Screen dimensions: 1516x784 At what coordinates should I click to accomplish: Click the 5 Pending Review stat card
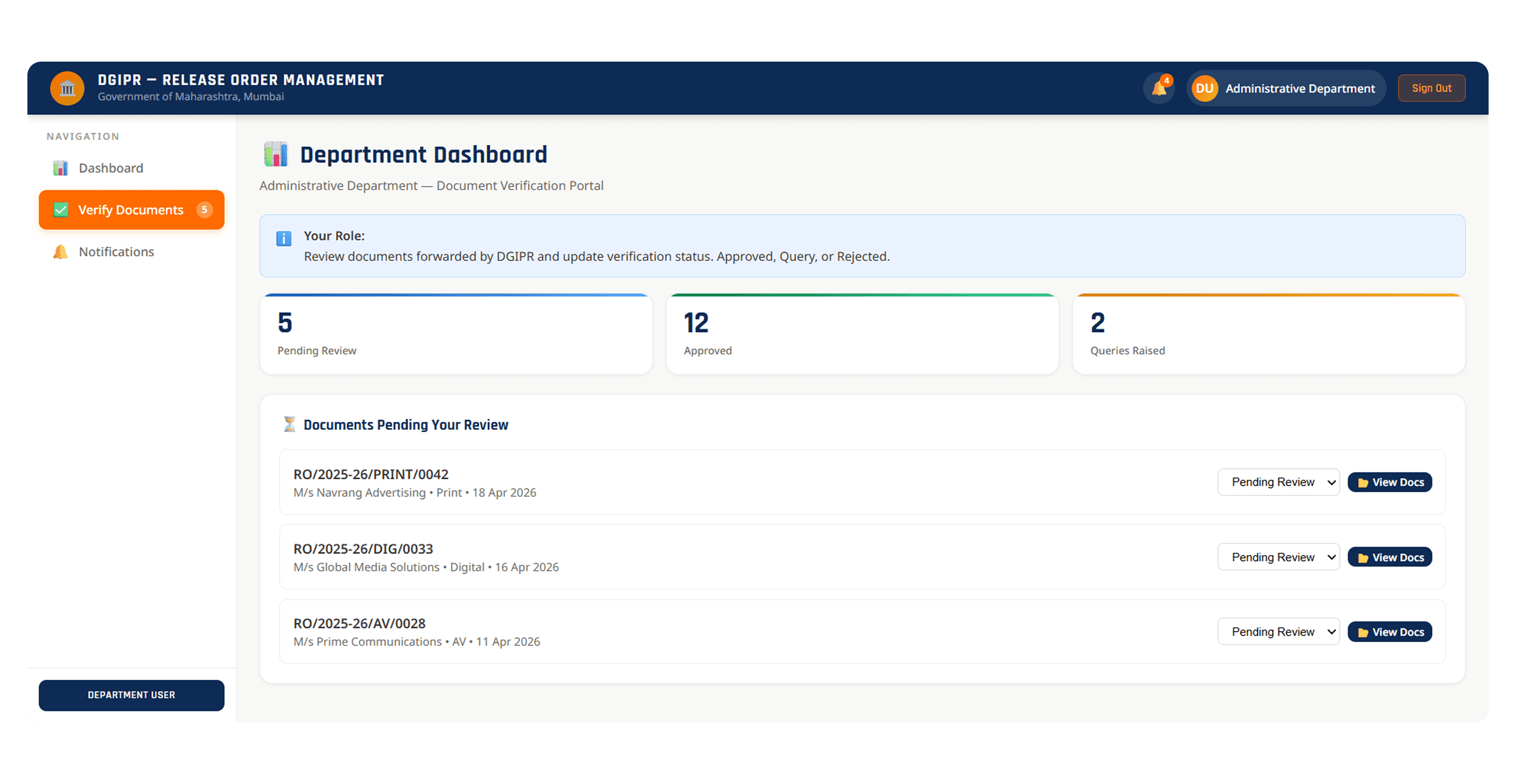pos(455,333)
